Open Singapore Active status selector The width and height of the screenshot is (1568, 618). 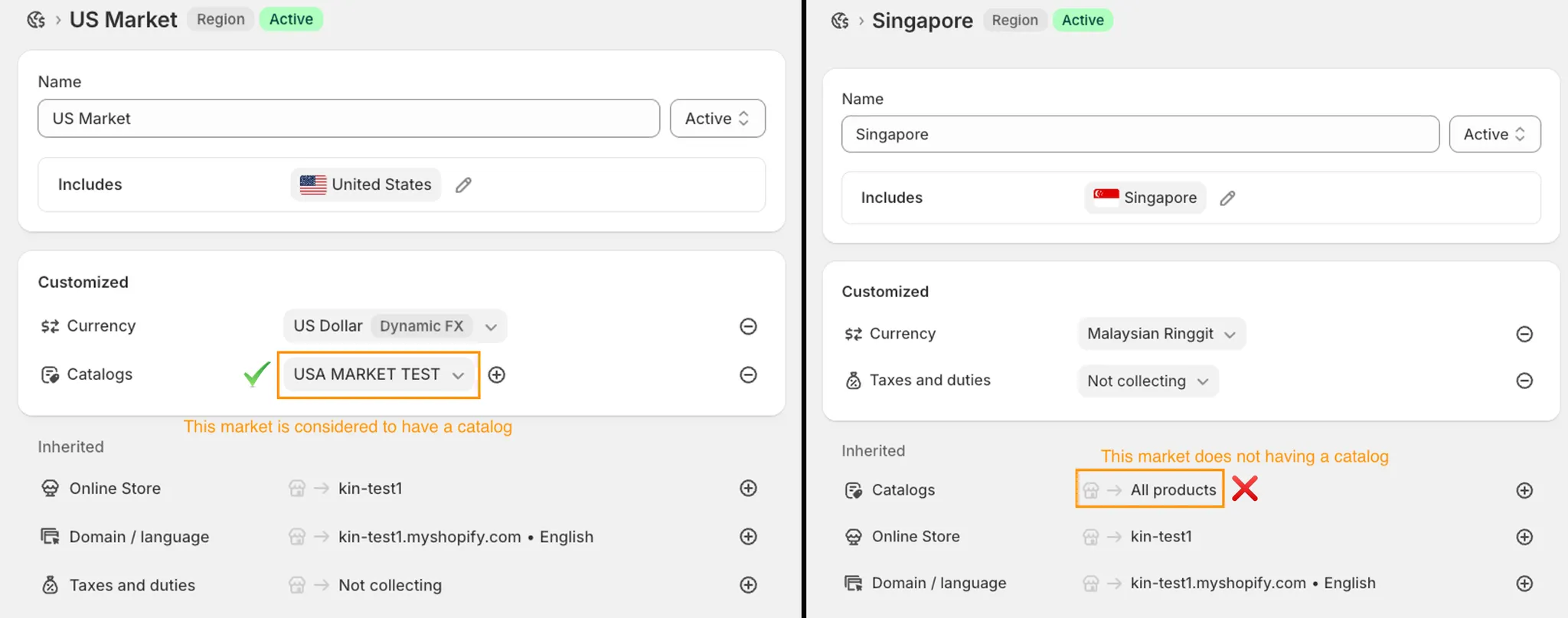point(1494,135)
